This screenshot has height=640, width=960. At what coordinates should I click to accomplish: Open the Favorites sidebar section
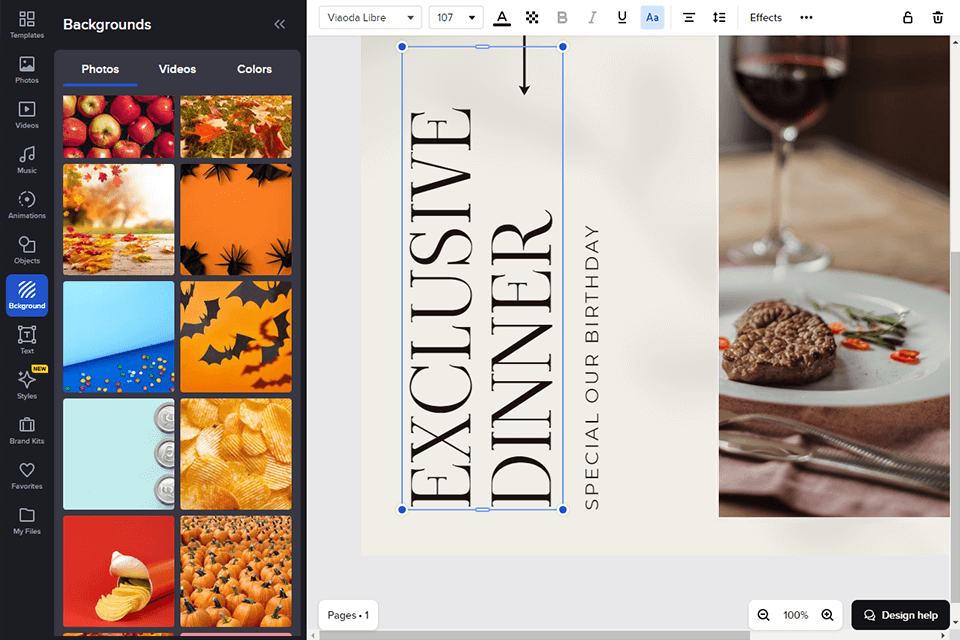[x=26, y=475]
